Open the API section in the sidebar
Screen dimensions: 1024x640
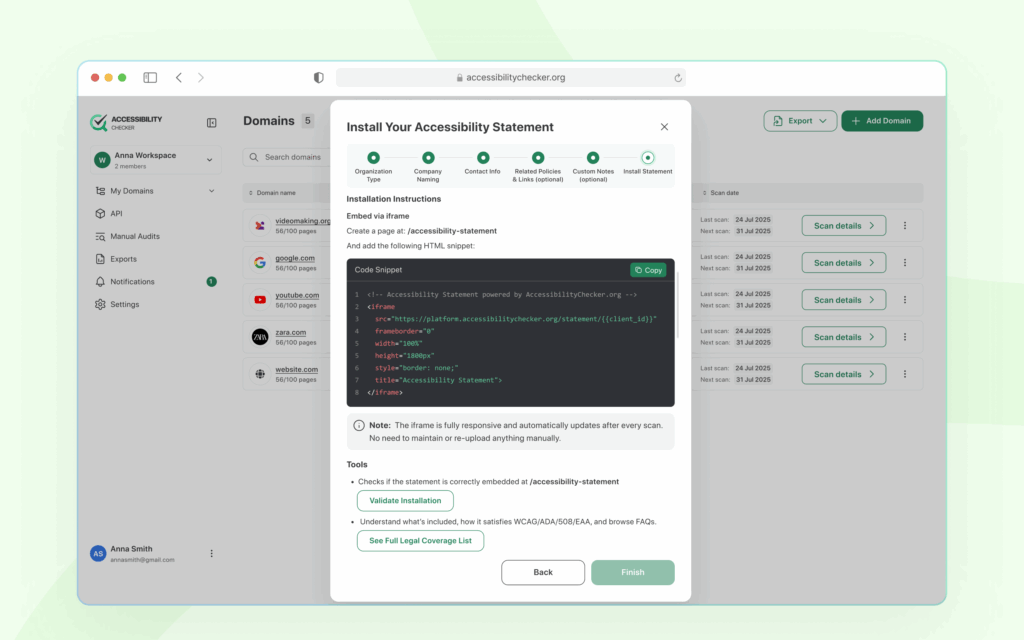(x=118, y=213)
